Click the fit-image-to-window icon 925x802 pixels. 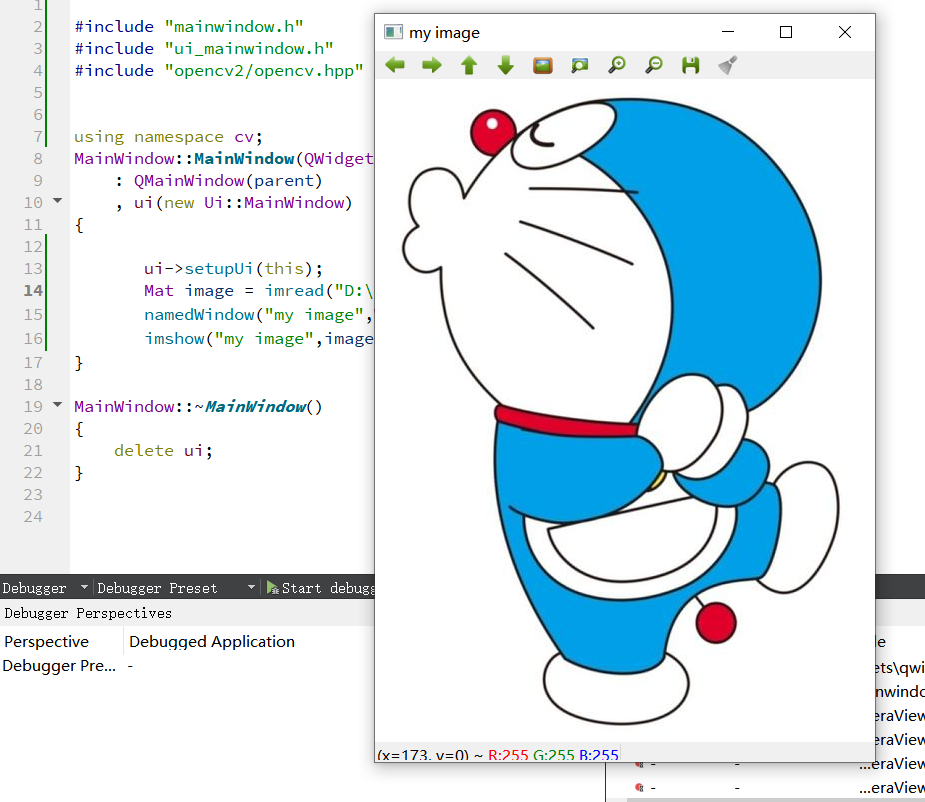pyautogui.click(x=580, y=65)
